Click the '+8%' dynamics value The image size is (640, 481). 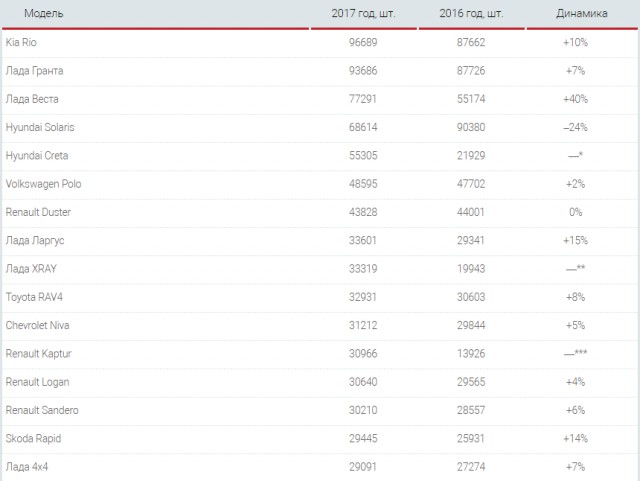click(x=576, y=297)
